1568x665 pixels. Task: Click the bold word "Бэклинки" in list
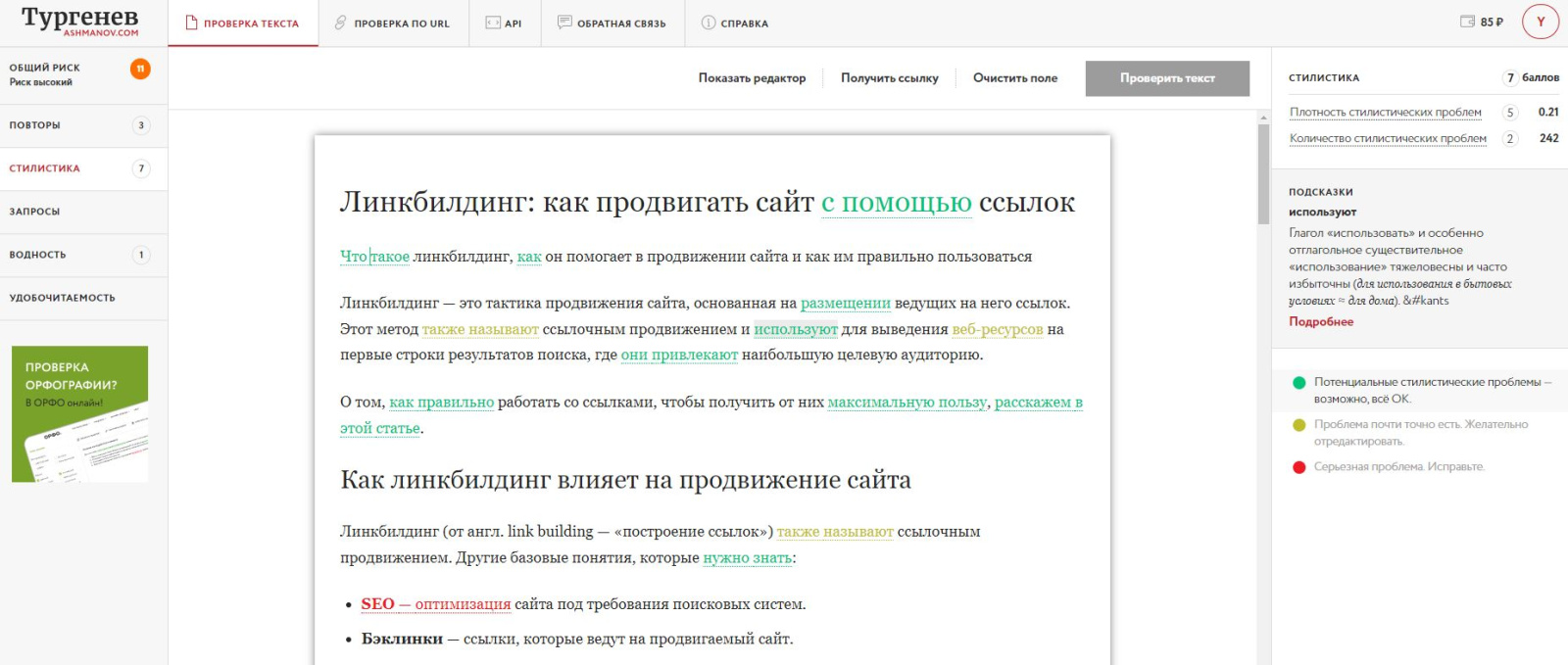pyautogui.click(x=402, y=639)
